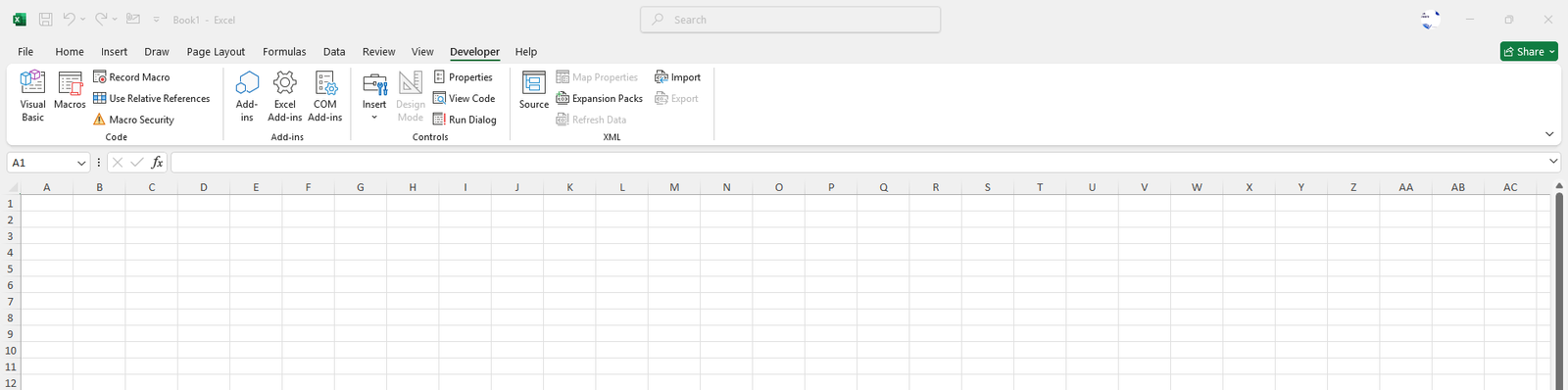Click Refresh Data in XML group
This screenshot has width=1568, height=390.
(591, 120)
